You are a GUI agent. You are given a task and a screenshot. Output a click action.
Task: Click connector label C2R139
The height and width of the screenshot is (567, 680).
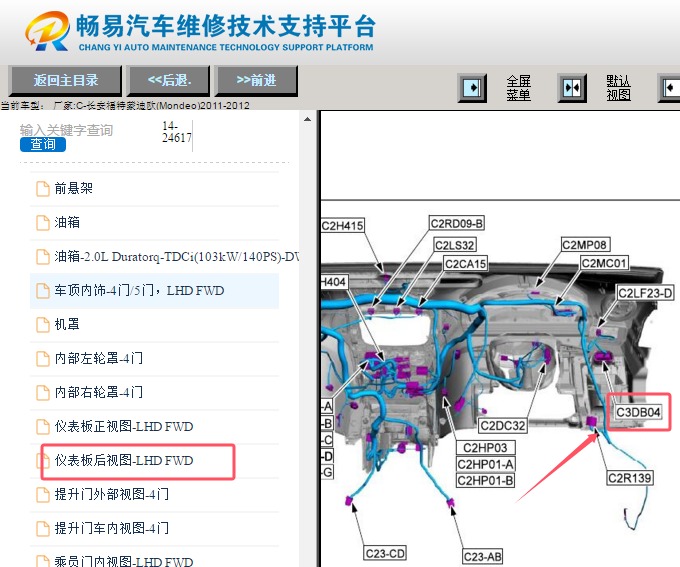coord(630,478)
